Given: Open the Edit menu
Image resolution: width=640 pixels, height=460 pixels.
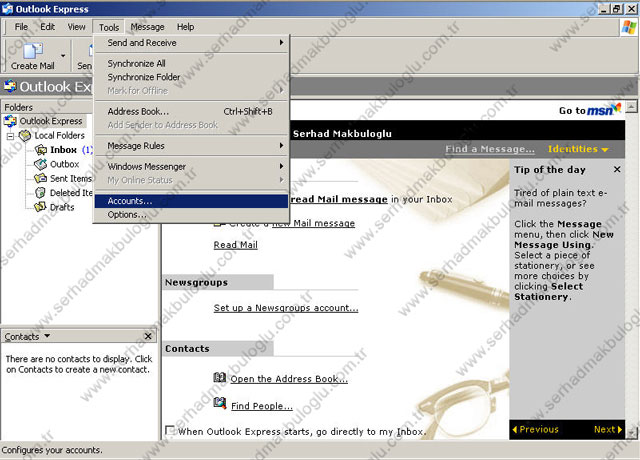Looking at the screenshot, I should click(x=47, y=27).
